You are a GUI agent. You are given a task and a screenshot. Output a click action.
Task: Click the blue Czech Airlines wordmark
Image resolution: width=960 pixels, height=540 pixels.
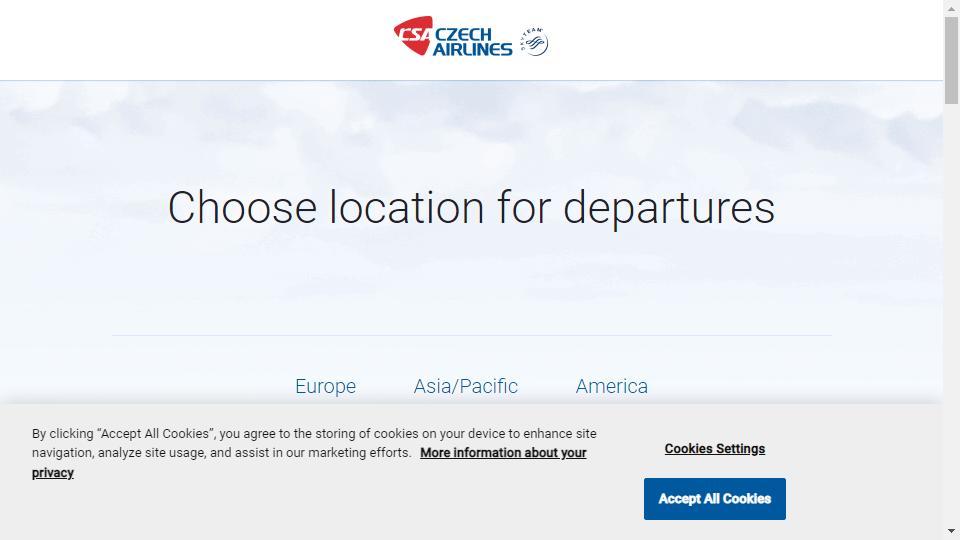point(472,42)
